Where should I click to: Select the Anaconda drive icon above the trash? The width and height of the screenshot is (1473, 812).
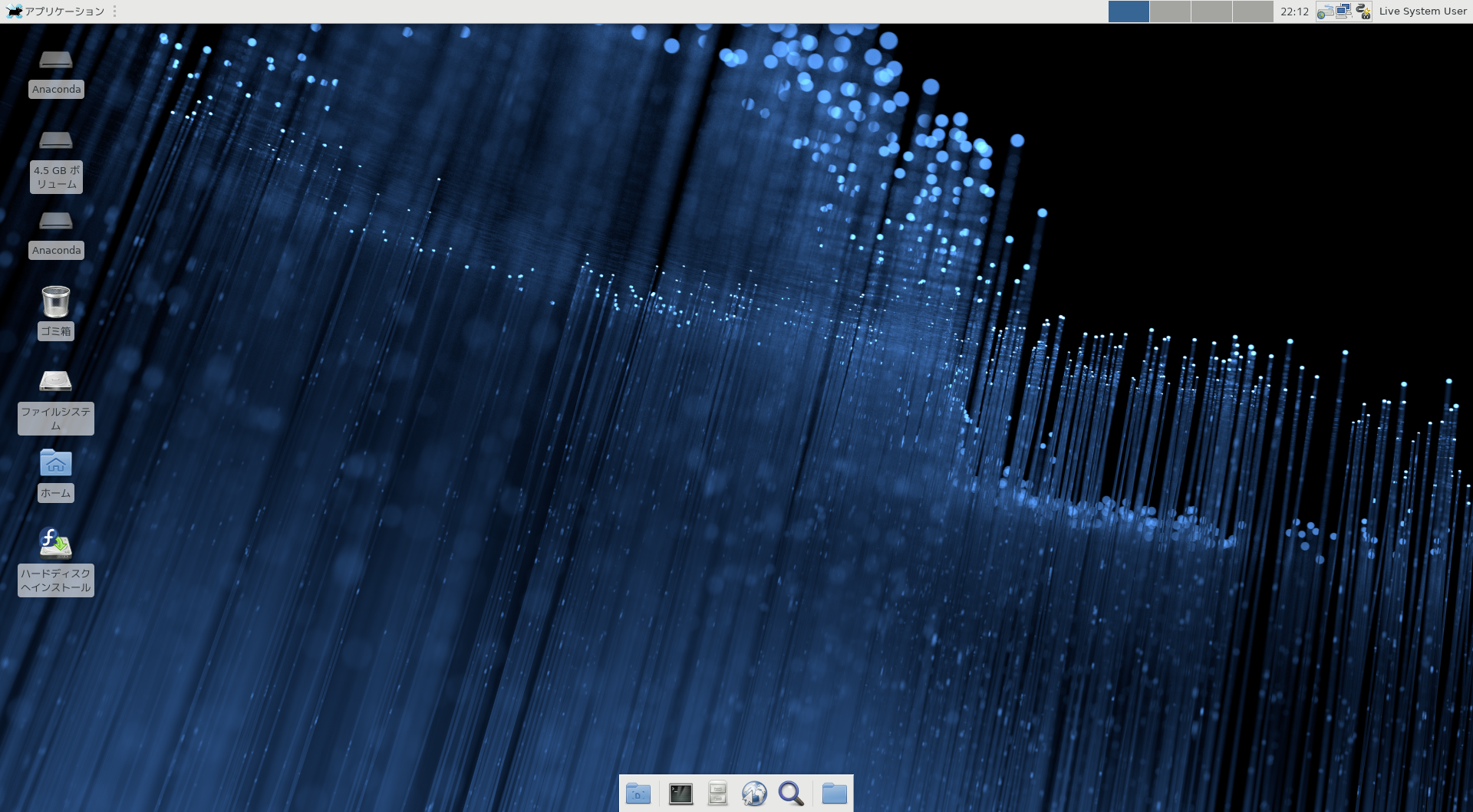[x=56, y=222]
